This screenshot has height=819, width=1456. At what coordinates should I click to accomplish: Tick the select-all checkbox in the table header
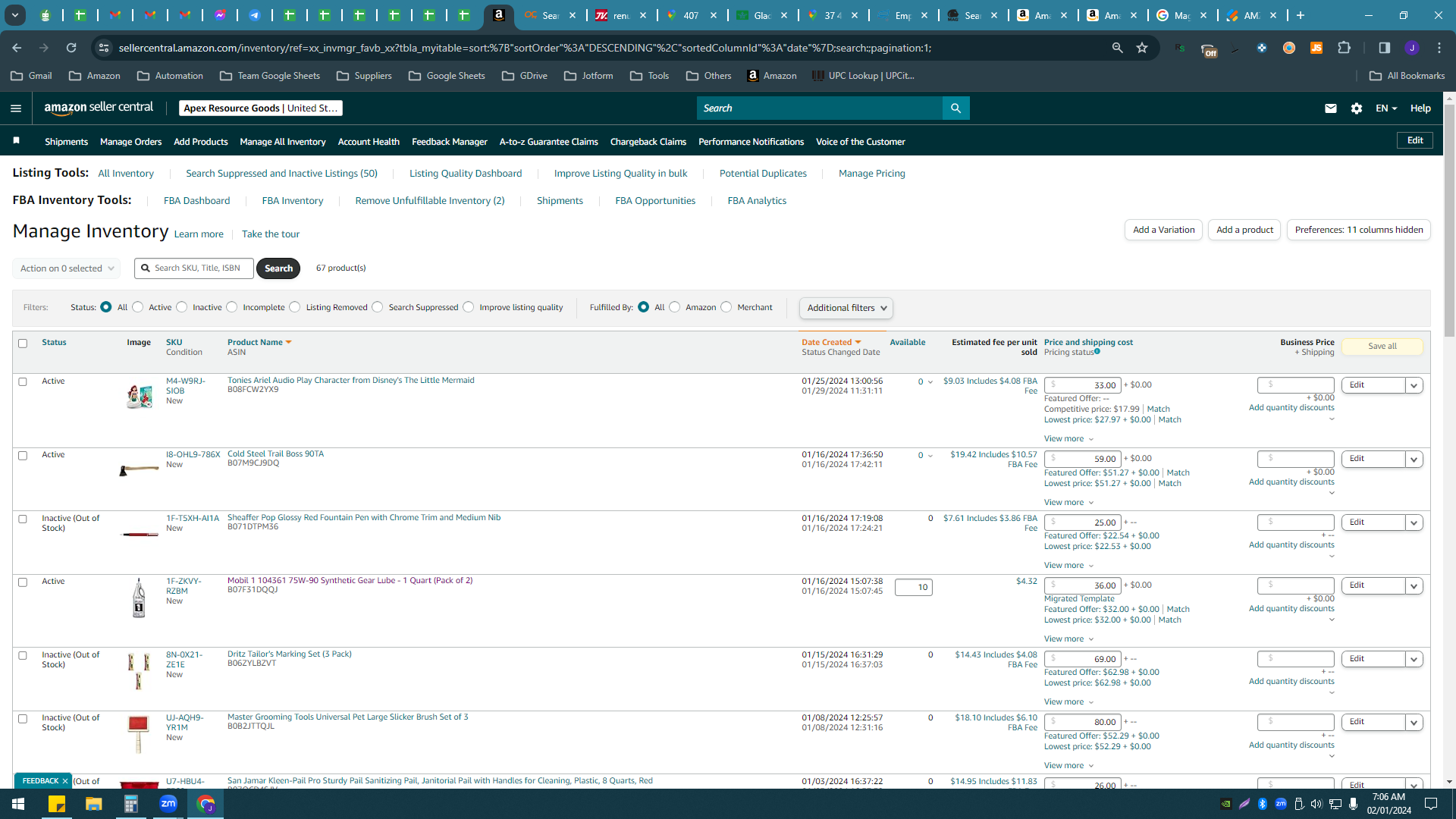[x=23, y=344]
